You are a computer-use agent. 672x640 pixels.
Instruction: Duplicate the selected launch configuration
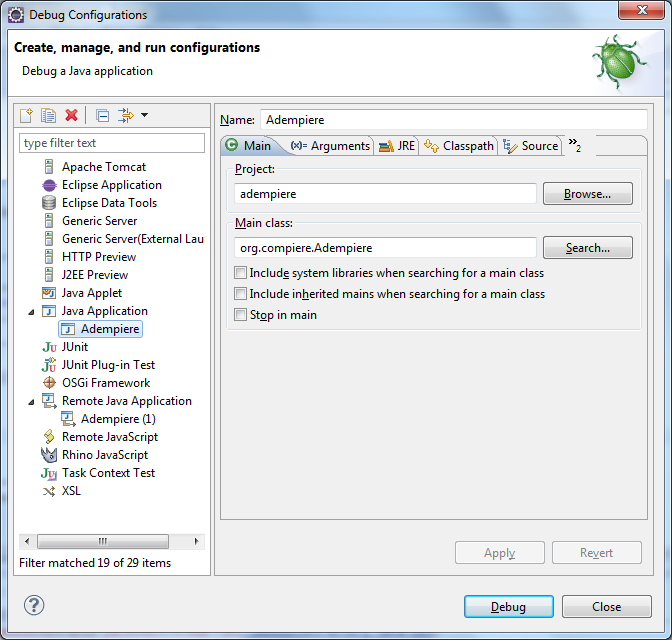tap(48, 115)
